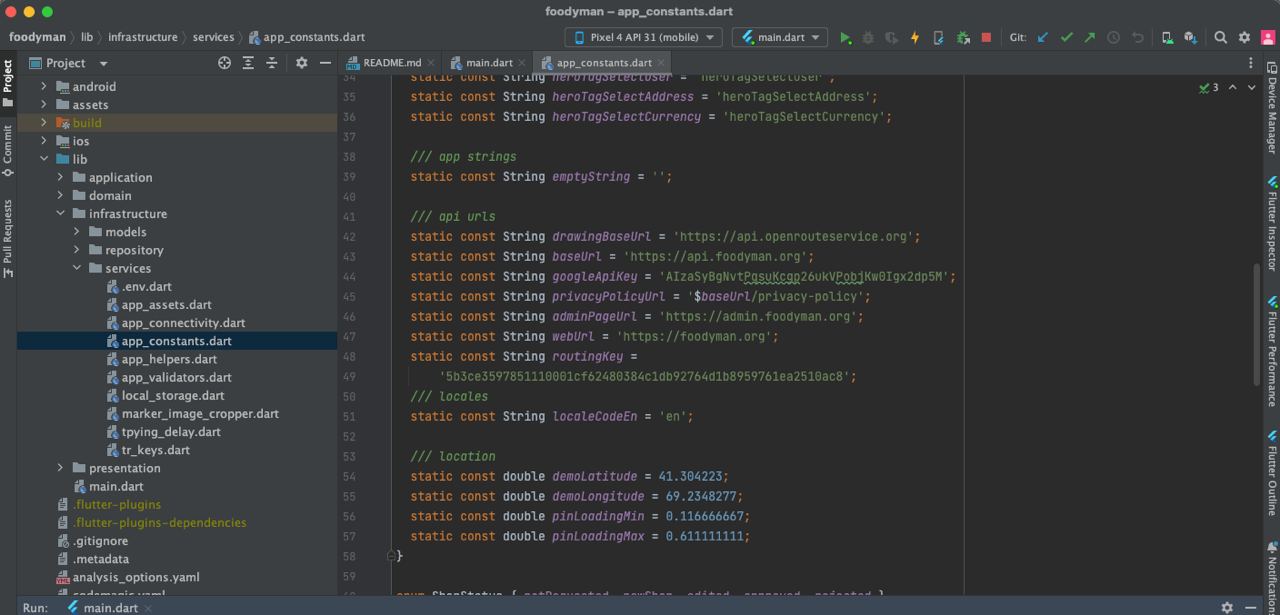Switch to the README.md editor tab
The image size is (1280, 615).
pyautogui.click(x=391, y=63)
